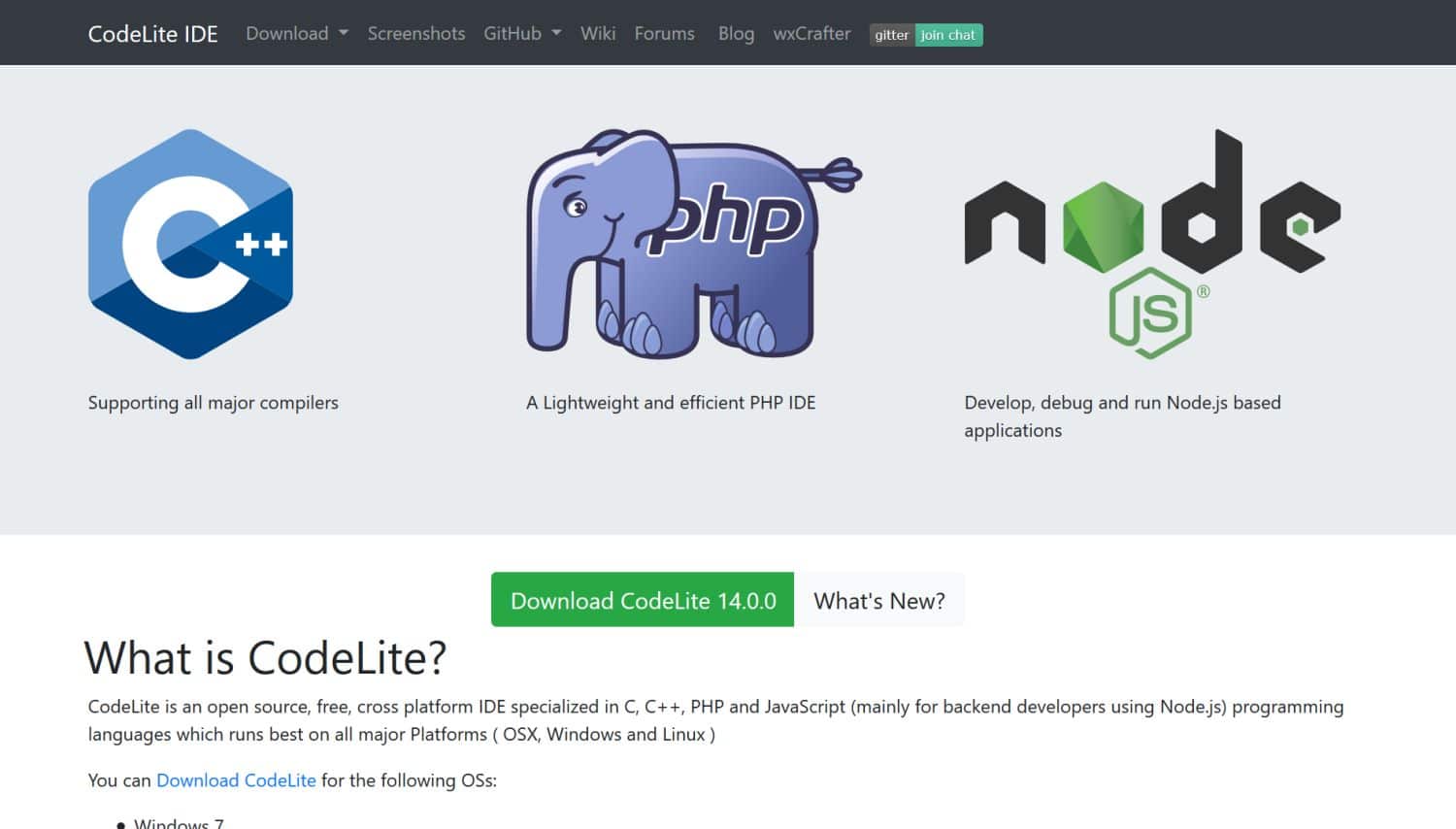Click the Download menu caret arrow
This screenshot has height=829, width=1456.
pyautogui.click(x=342, y=33)
